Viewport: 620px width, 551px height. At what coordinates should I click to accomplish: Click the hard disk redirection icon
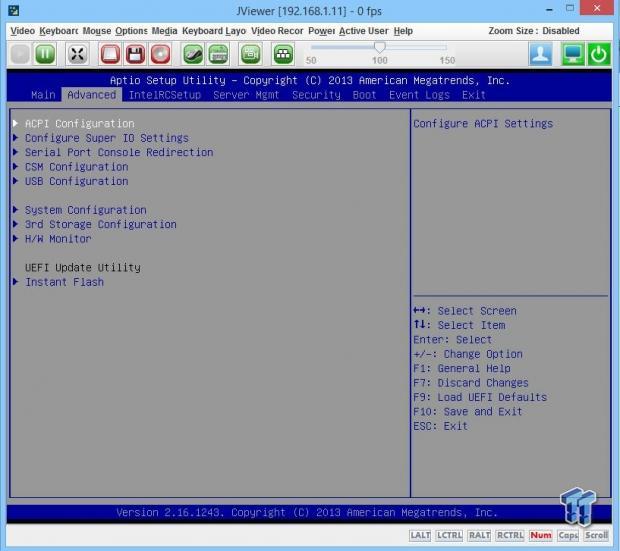[x=110, y=54]
